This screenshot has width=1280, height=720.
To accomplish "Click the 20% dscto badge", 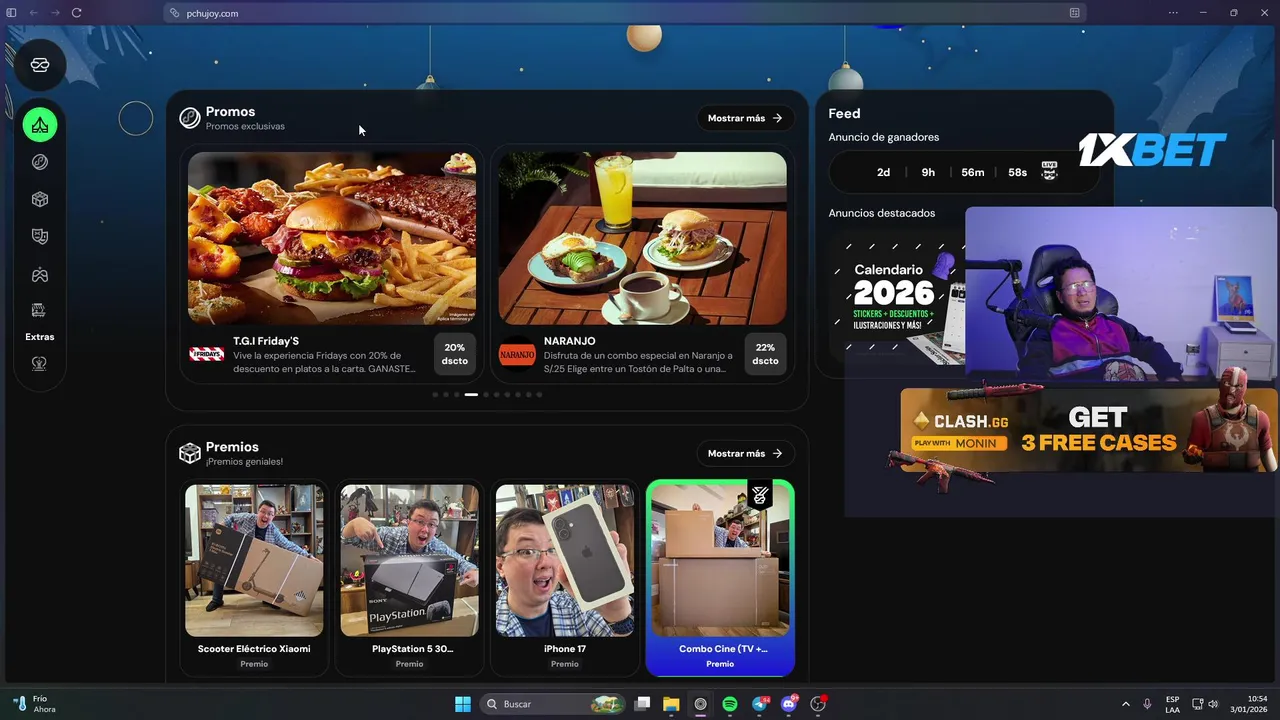I will pyautogui.click(x=455, y=354).
